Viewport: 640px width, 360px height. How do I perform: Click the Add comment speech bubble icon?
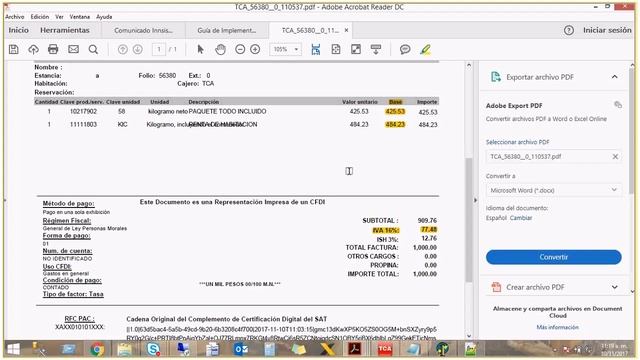click(x=405, y=49)
